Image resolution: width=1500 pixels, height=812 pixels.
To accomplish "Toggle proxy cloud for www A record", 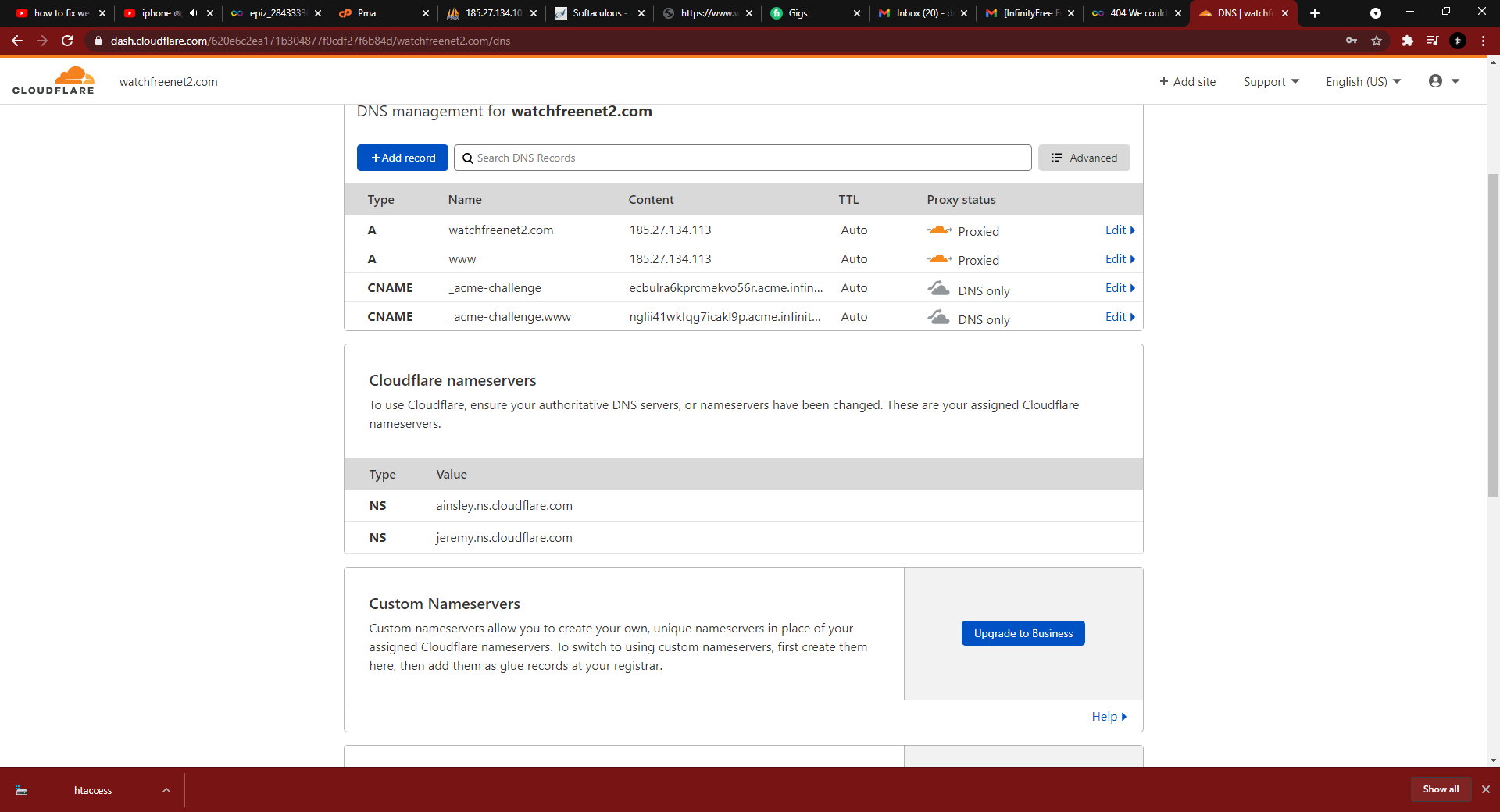I will pos(938,259).
